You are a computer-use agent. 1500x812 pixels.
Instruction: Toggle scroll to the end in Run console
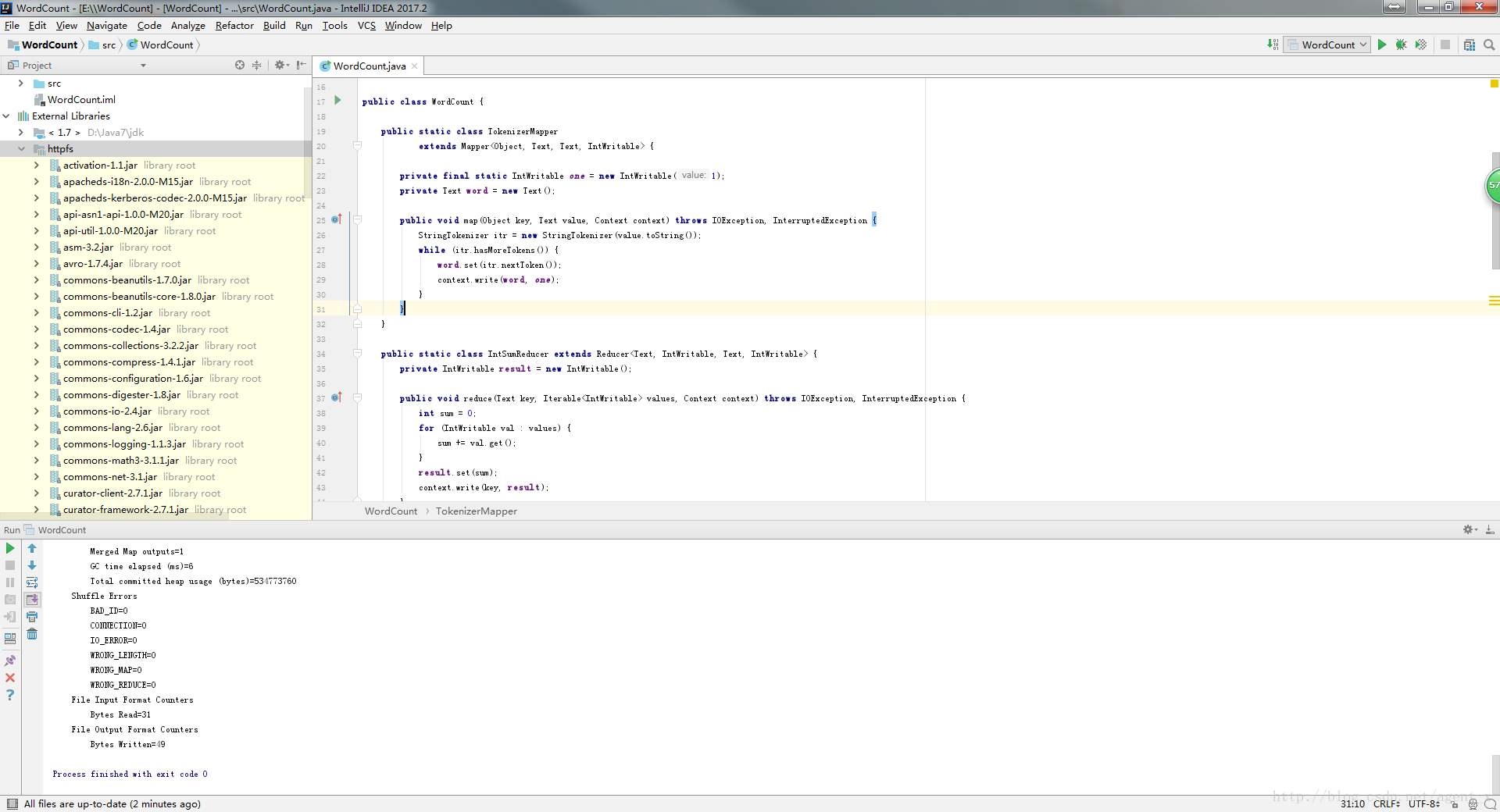(32, 600)
